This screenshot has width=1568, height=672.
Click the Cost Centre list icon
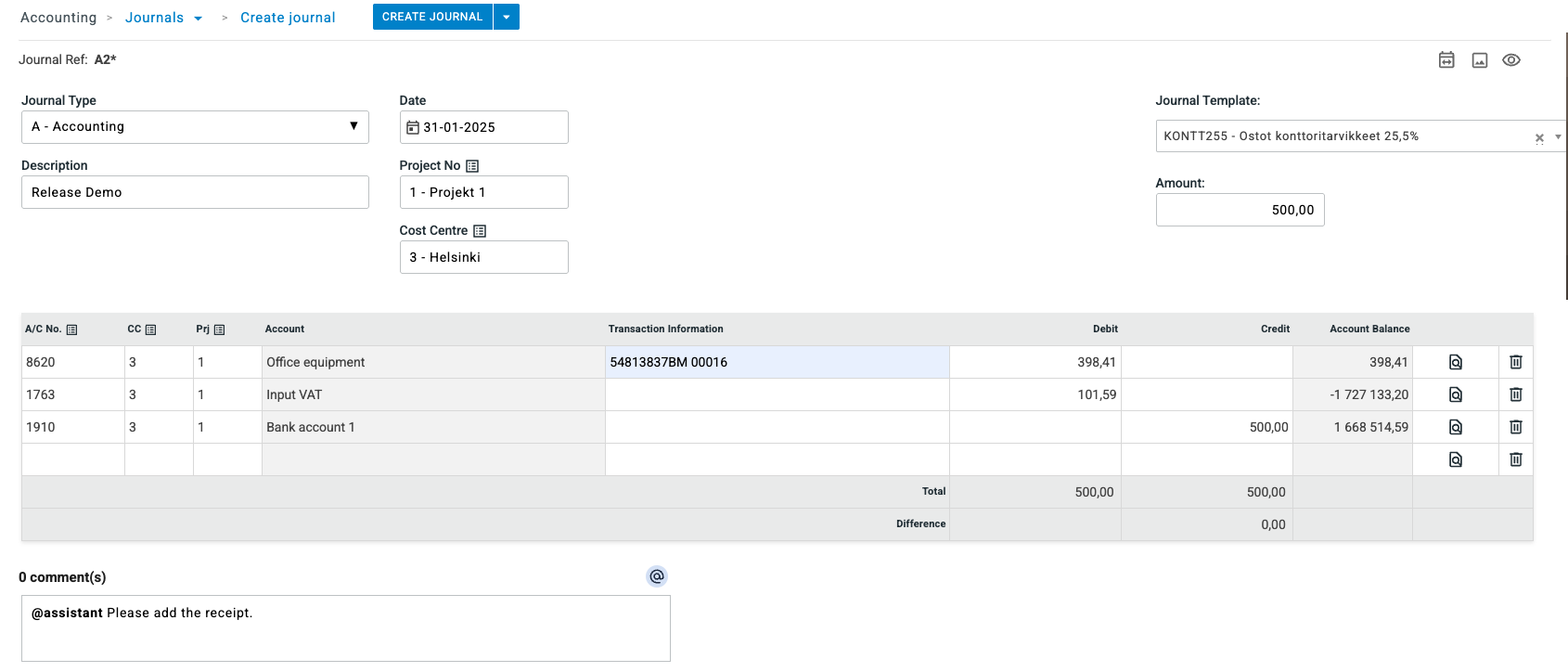point(480,231)
